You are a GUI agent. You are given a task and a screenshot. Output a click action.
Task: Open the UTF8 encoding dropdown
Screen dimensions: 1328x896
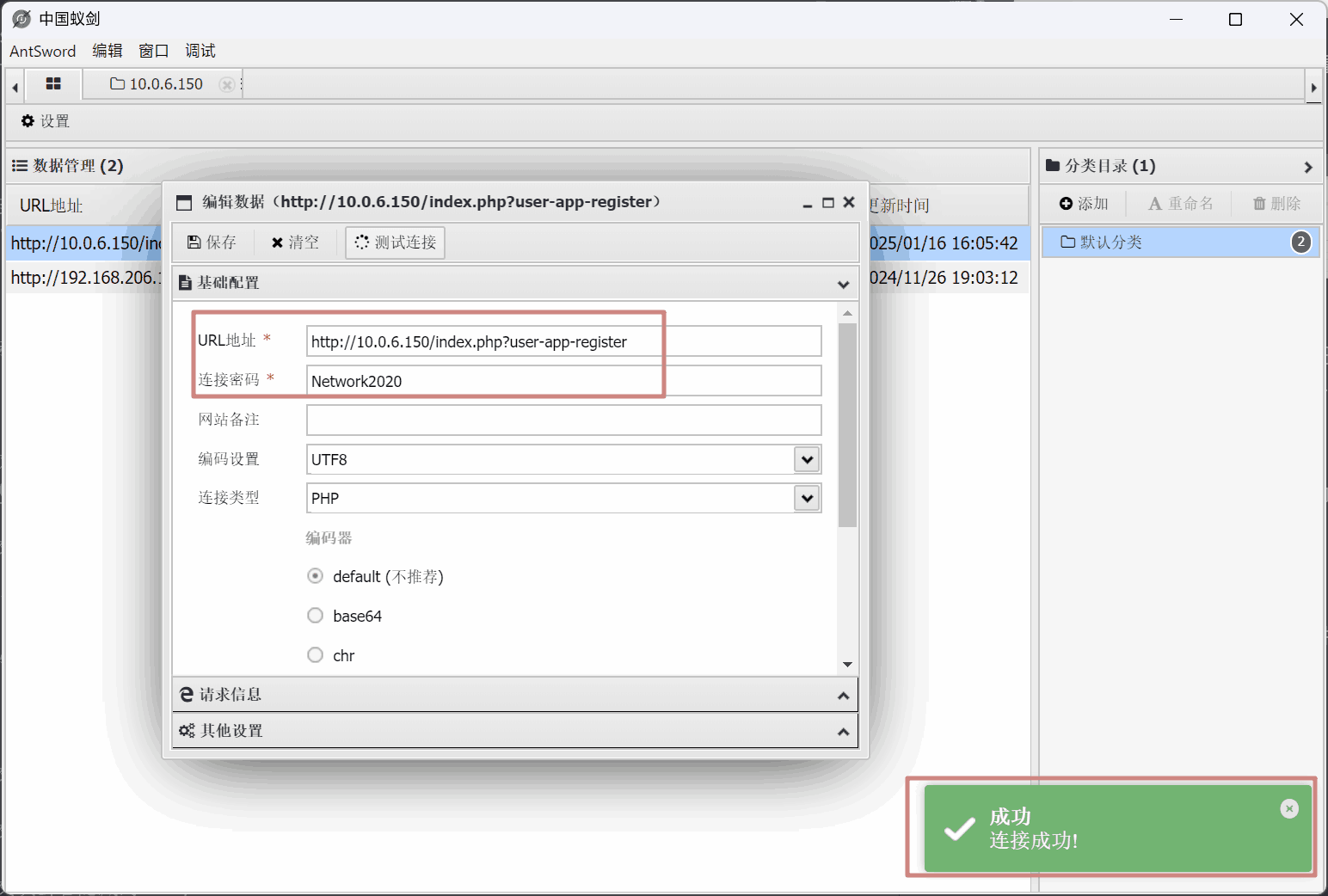[806, 459]
